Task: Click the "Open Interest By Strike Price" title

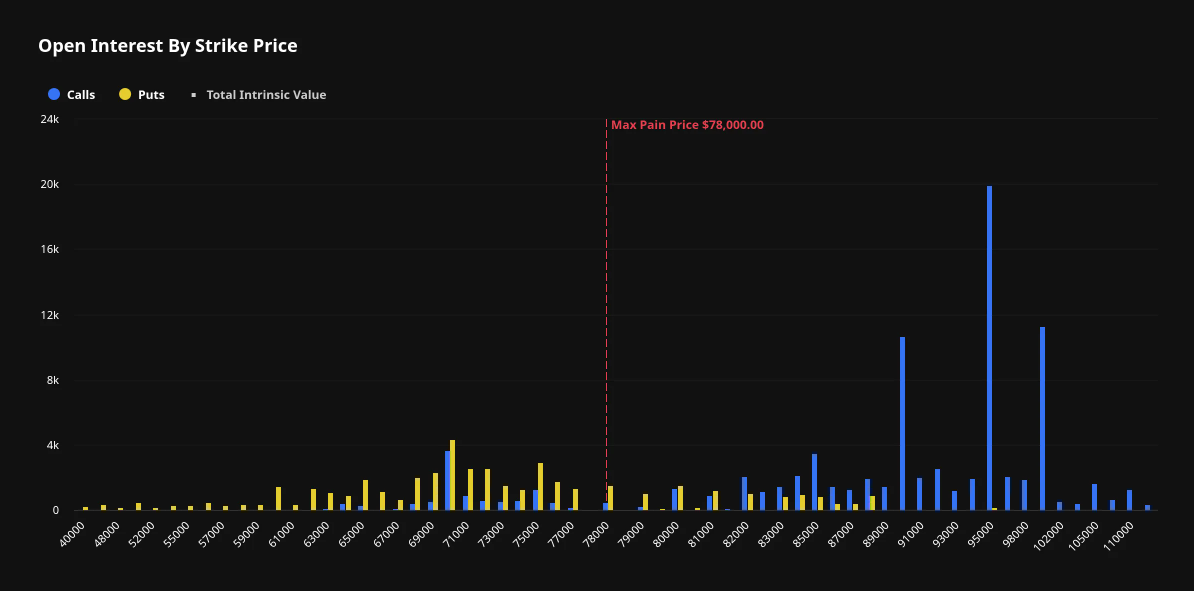Action: click(x=168, y=46)
